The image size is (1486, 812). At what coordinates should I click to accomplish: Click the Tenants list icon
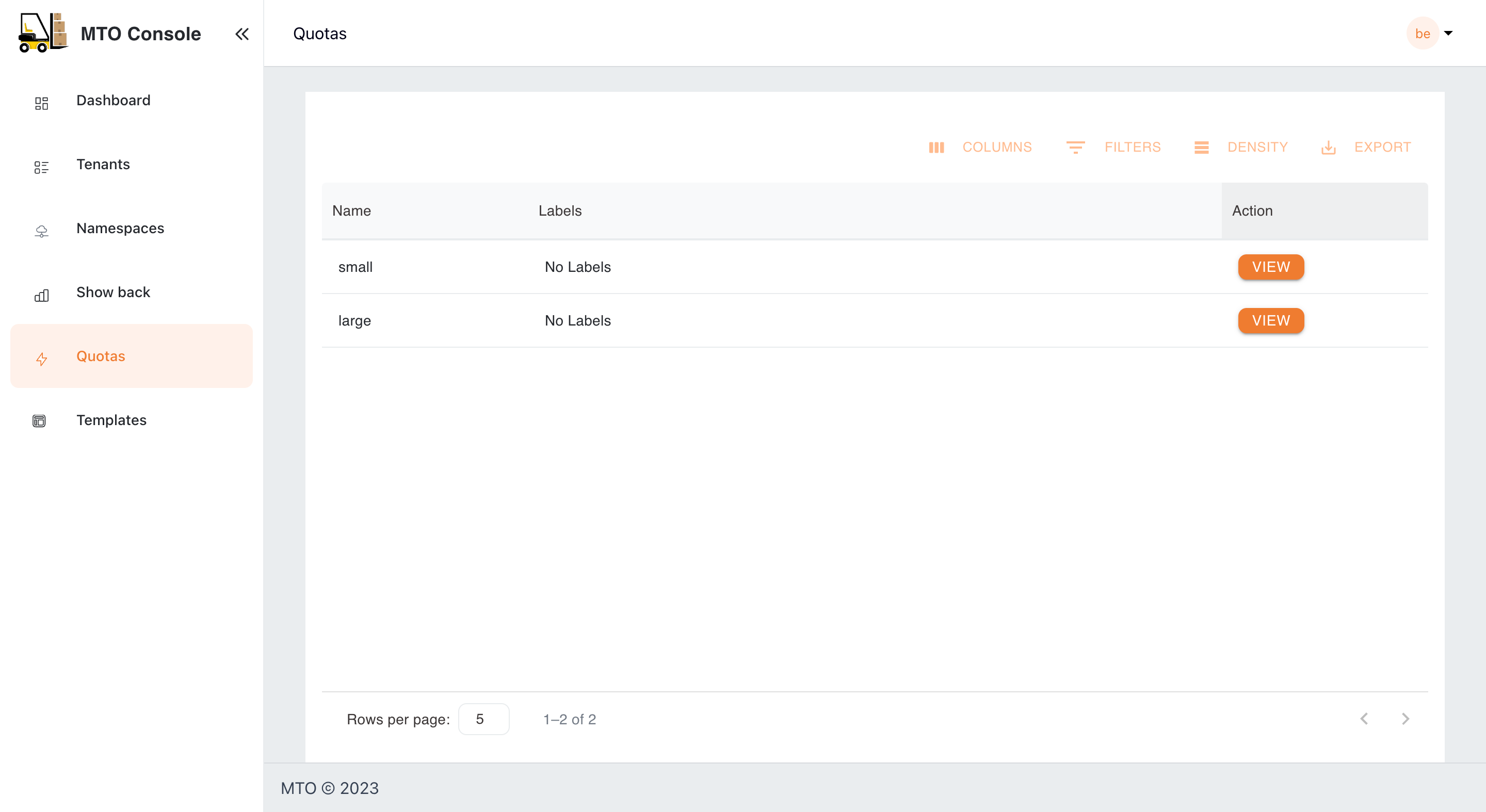pyautogui.click(x=41, y=167)
